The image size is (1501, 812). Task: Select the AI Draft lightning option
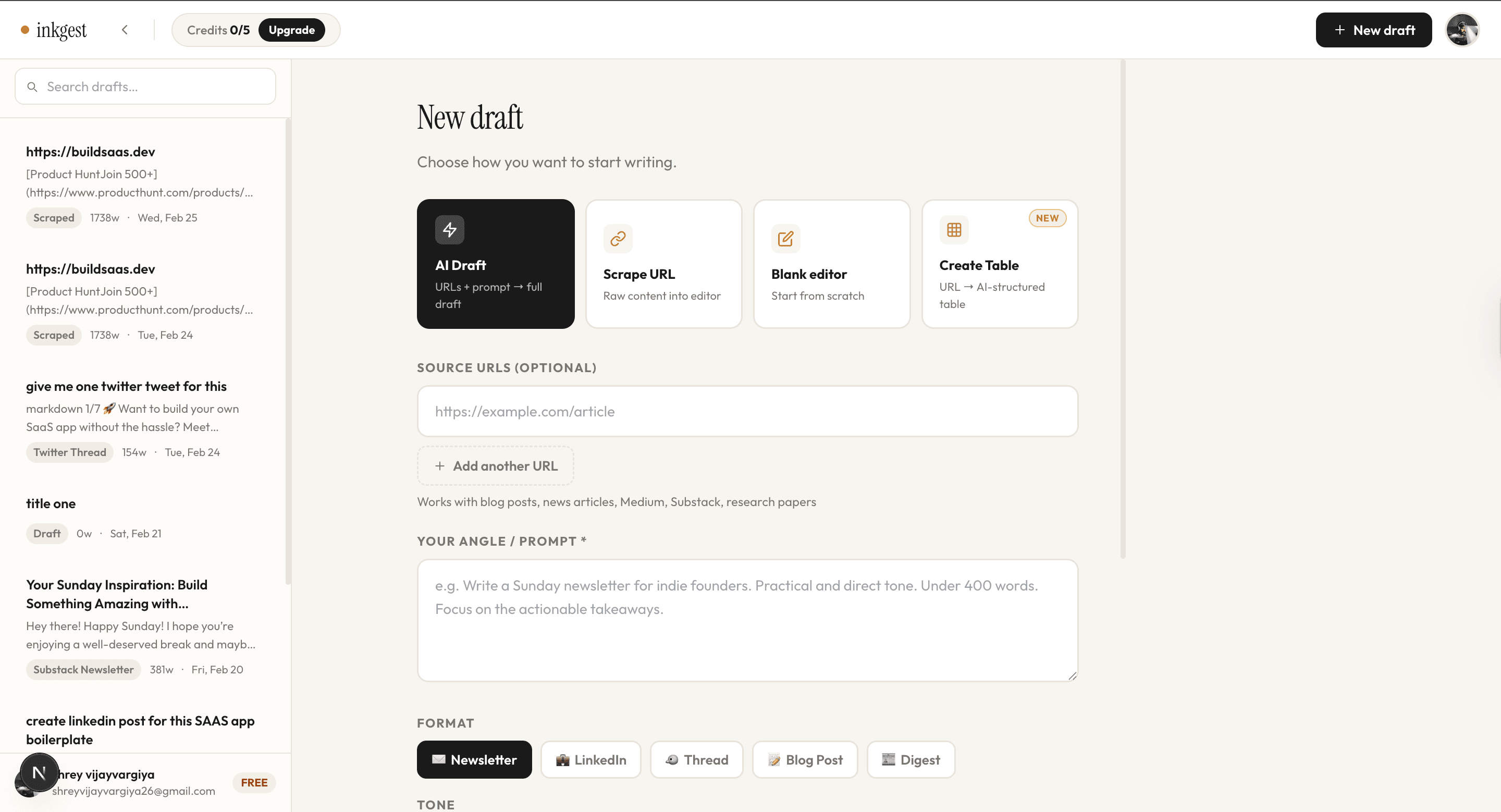(x=495, y=263)
